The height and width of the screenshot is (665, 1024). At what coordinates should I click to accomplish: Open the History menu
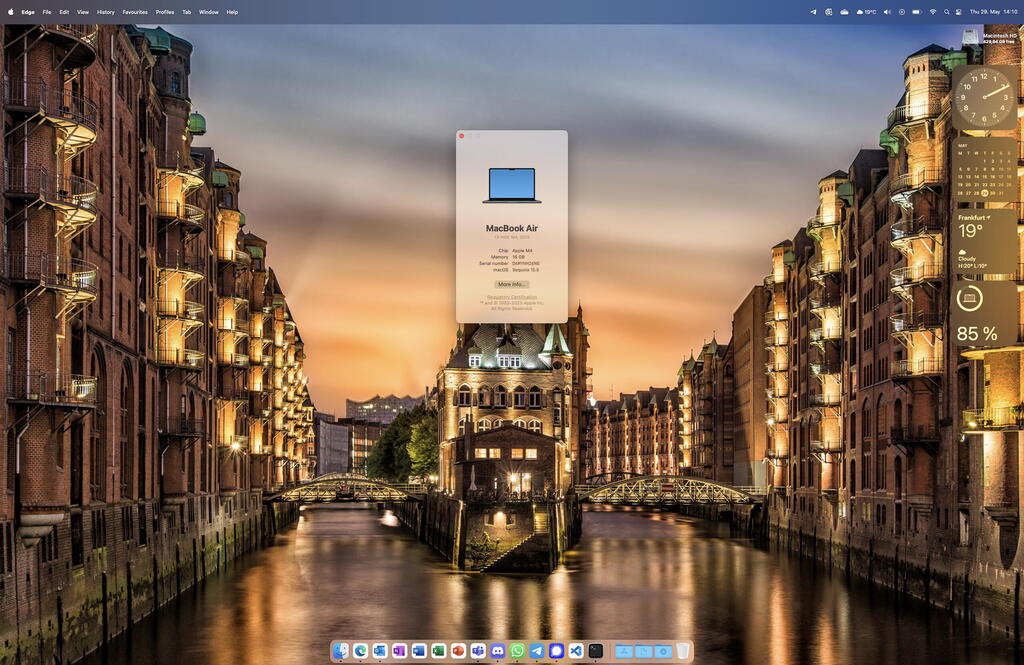tap(106, 12)
